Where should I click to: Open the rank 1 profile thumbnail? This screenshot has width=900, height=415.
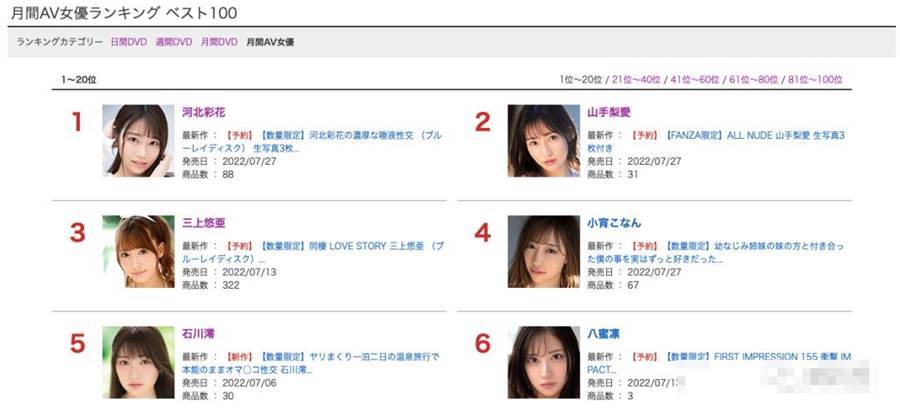(138, 141)
